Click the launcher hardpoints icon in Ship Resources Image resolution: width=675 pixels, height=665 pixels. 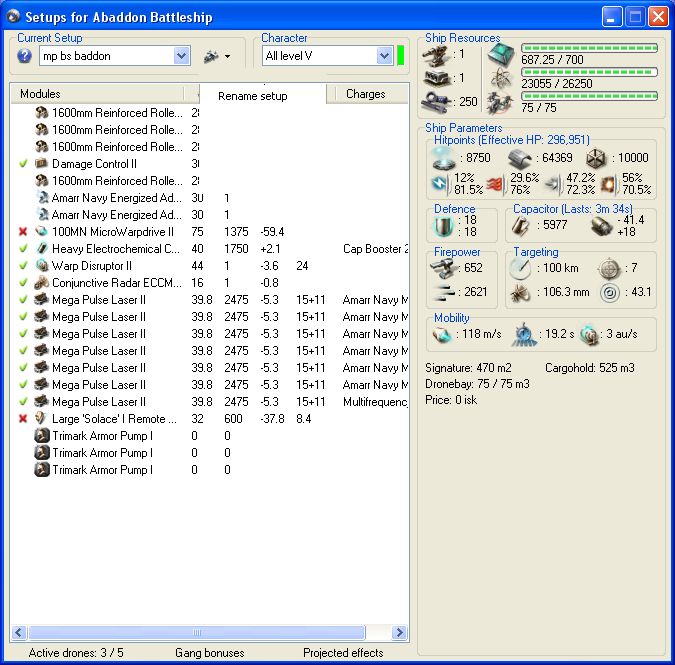pyautogui.click(x=437, y=78)
